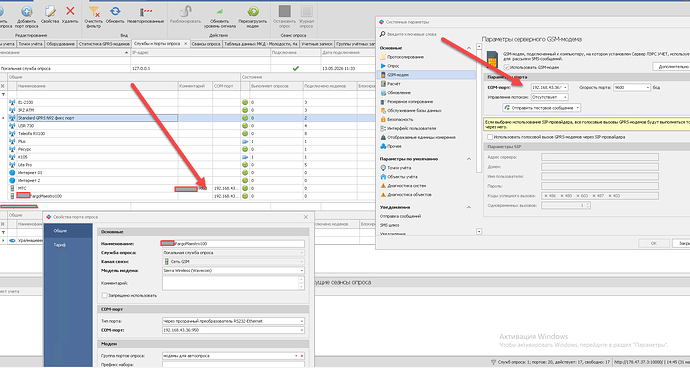Open Отправить тестовое сообщение dropdown button
Viewport: 690px width, 368px height.
(578, 107)
